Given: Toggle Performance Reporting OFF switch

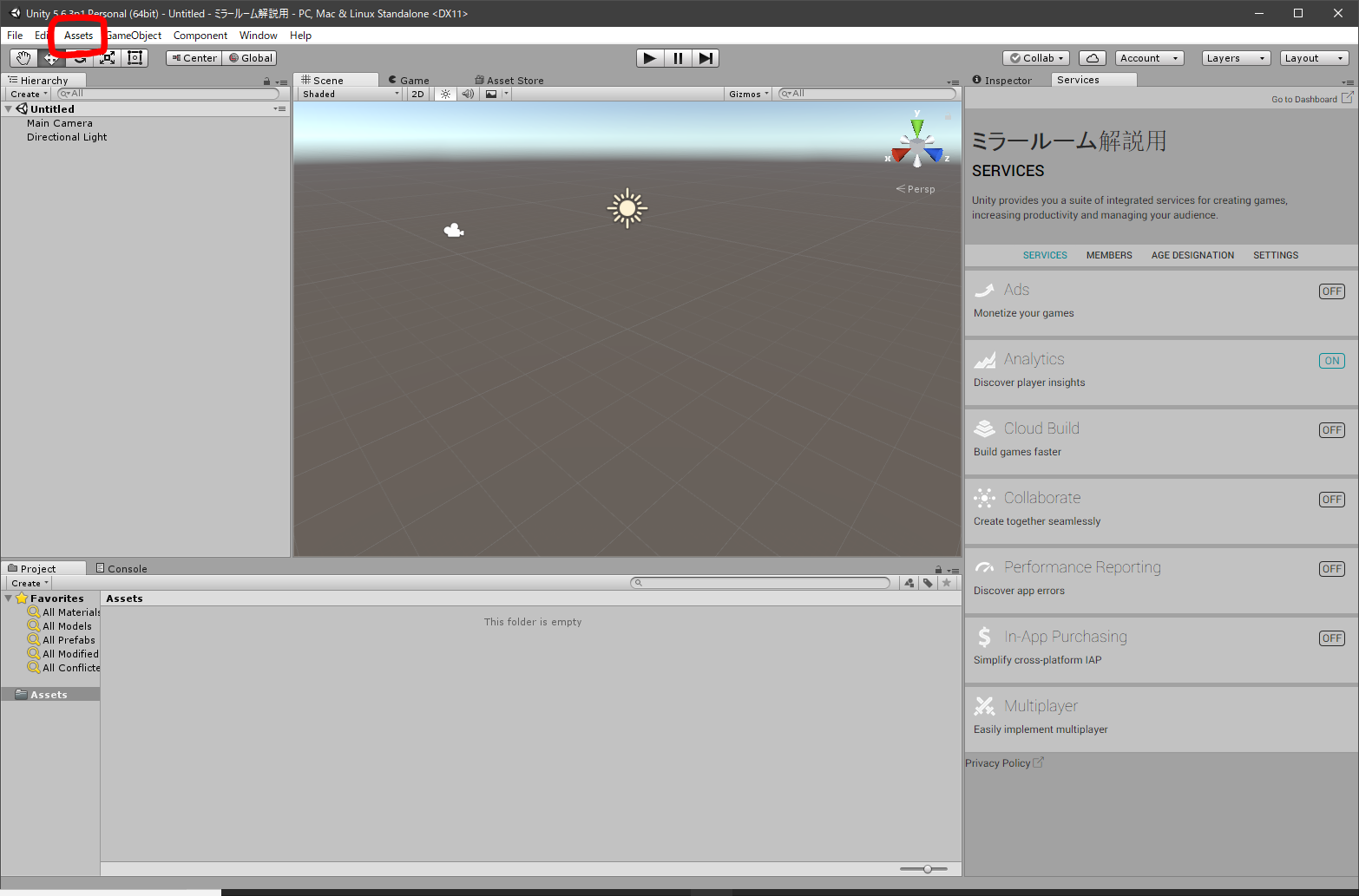Looking at the screenshot, I should pos(1332,569).
